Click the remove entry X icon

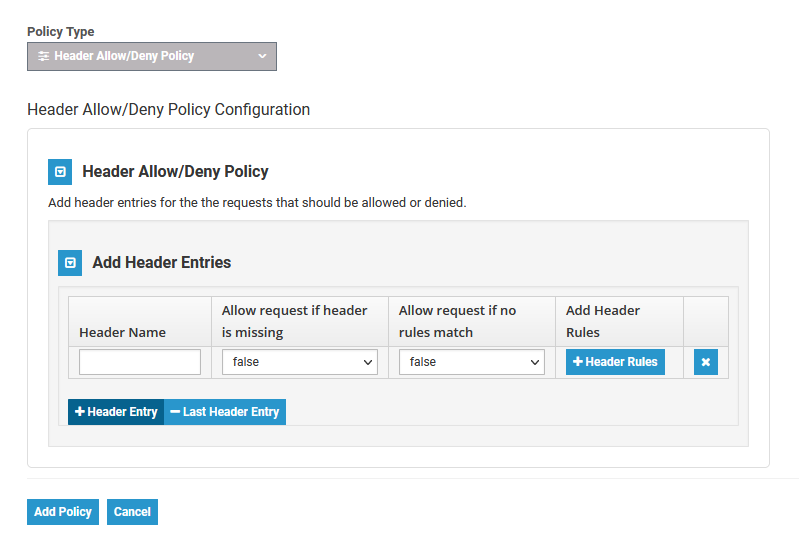click(706, 362)
